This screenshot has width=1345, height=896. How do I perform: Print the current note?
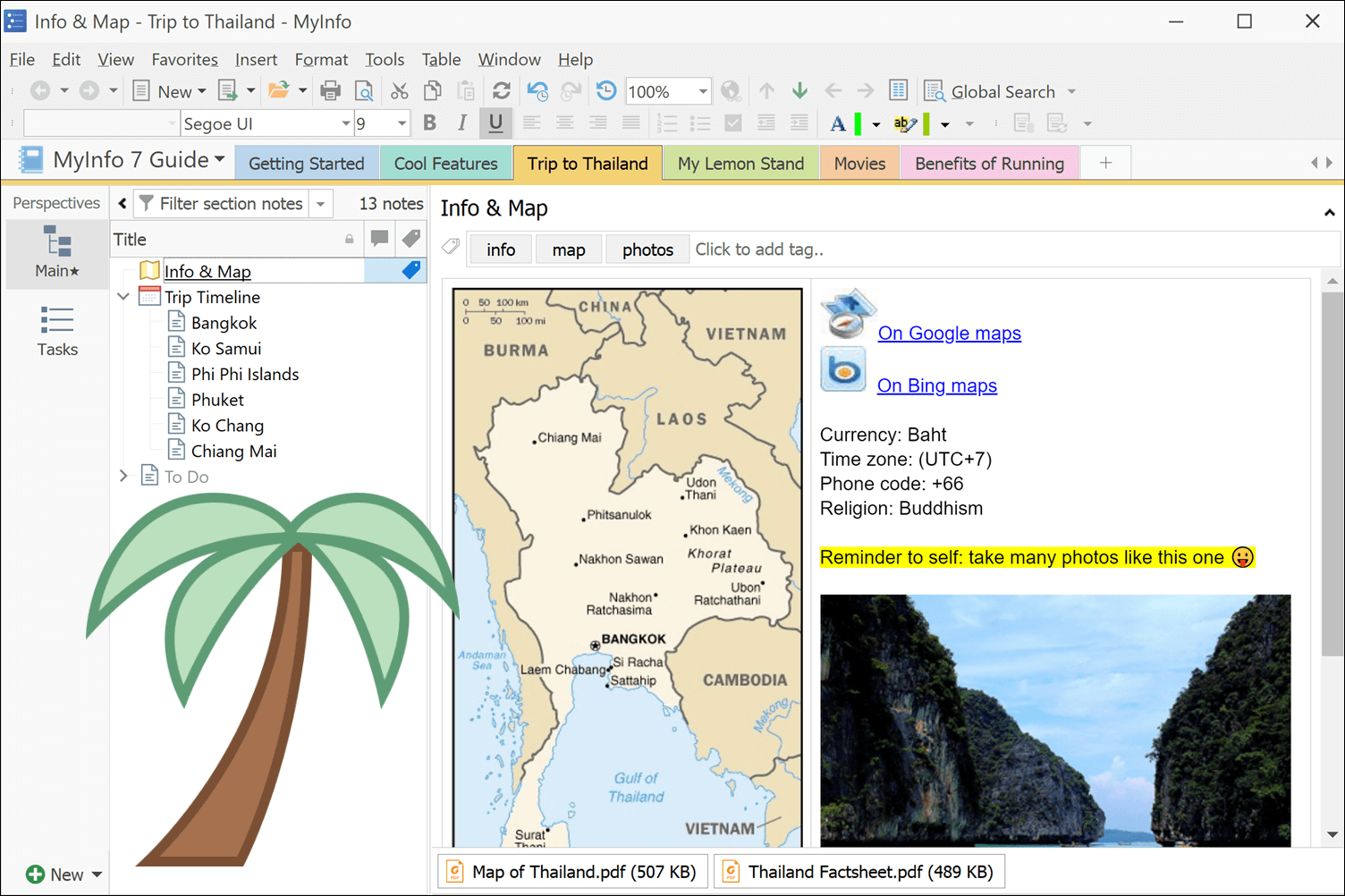[331, 90]
